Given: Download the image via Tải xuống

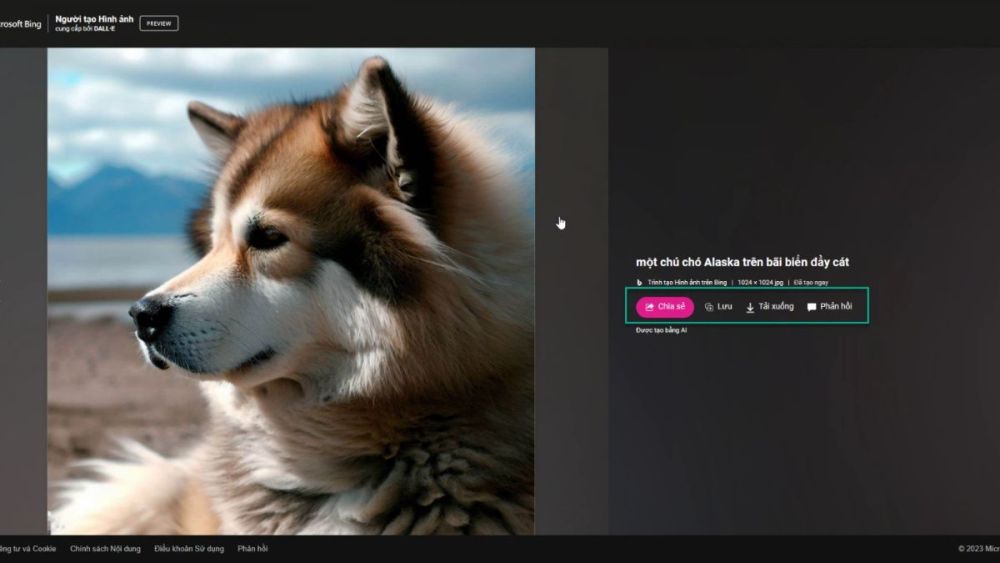Looking at the screenshot, I should [x=770, y=307].
